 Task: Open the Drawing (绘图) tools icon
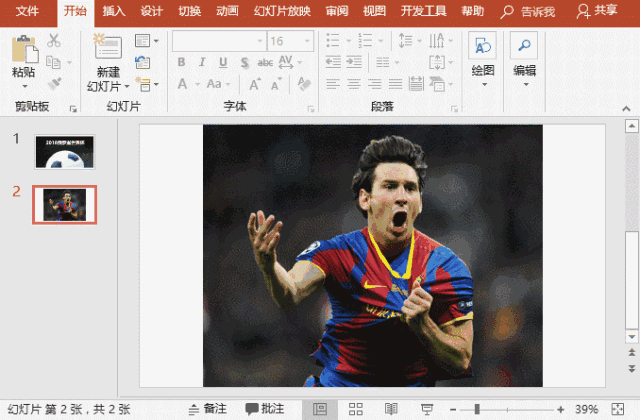coord(483,47)
